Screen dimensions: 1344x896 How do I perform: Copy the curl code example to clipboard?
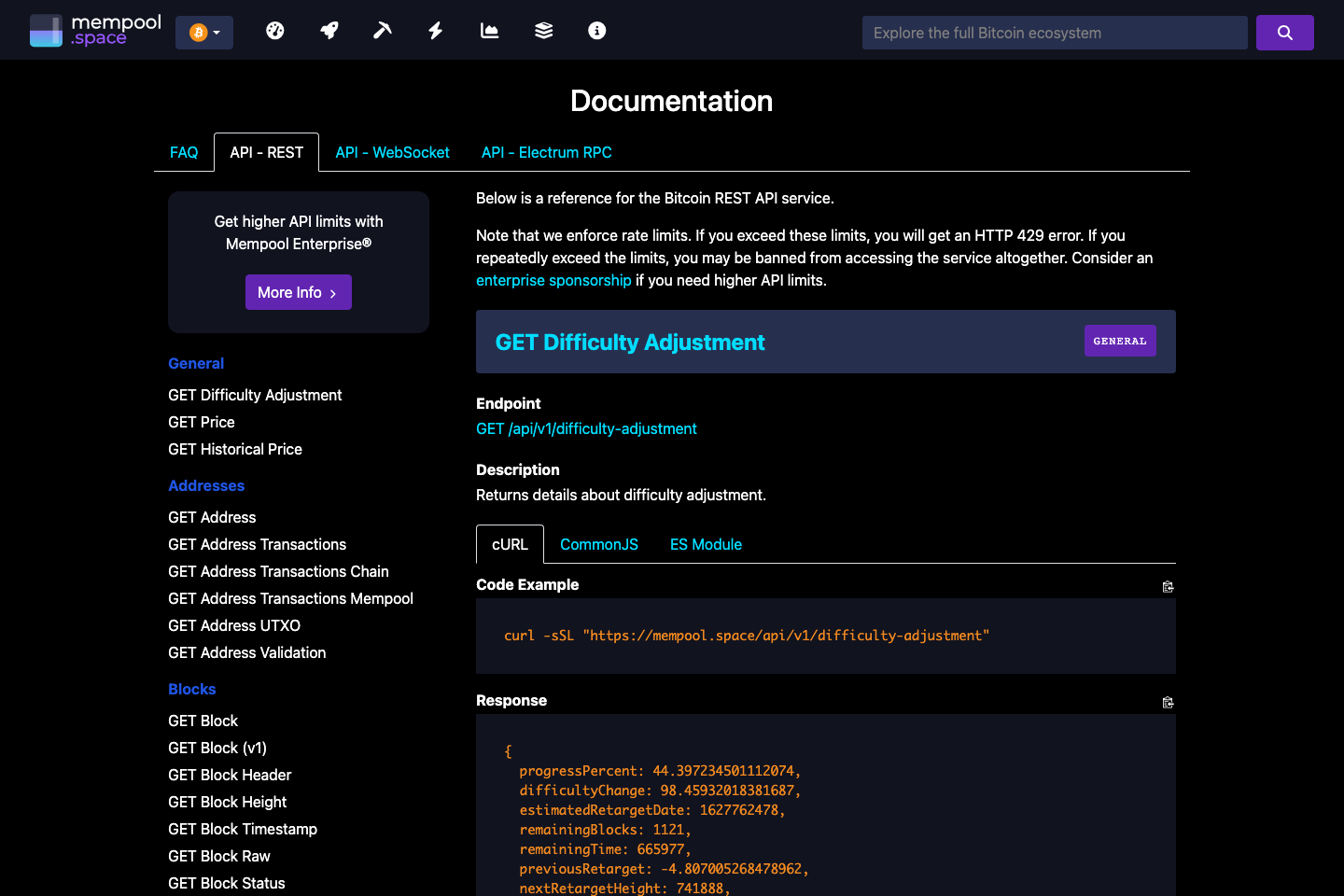click(1168, 586)
